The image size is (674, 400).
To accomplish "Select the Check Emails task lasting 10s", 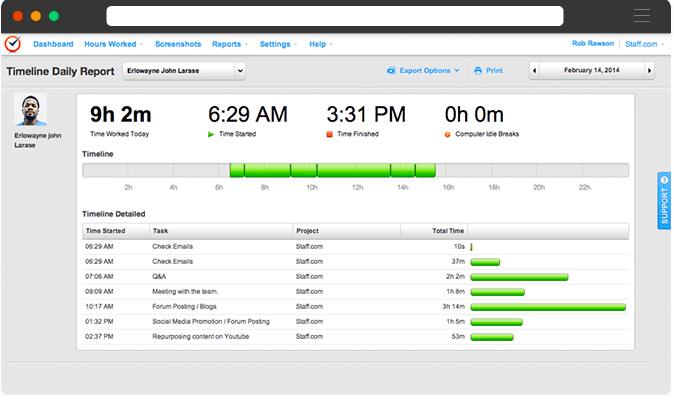I will click(172, 247).
